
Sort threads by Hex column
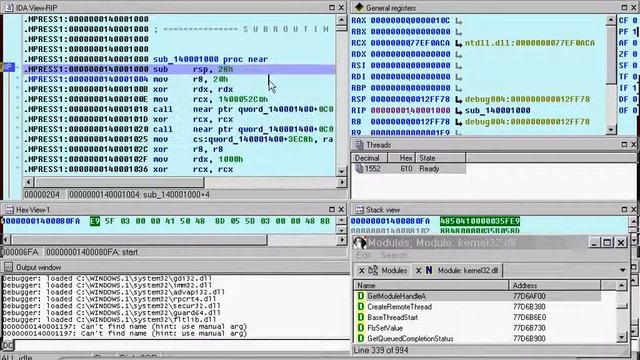point(401,158)
